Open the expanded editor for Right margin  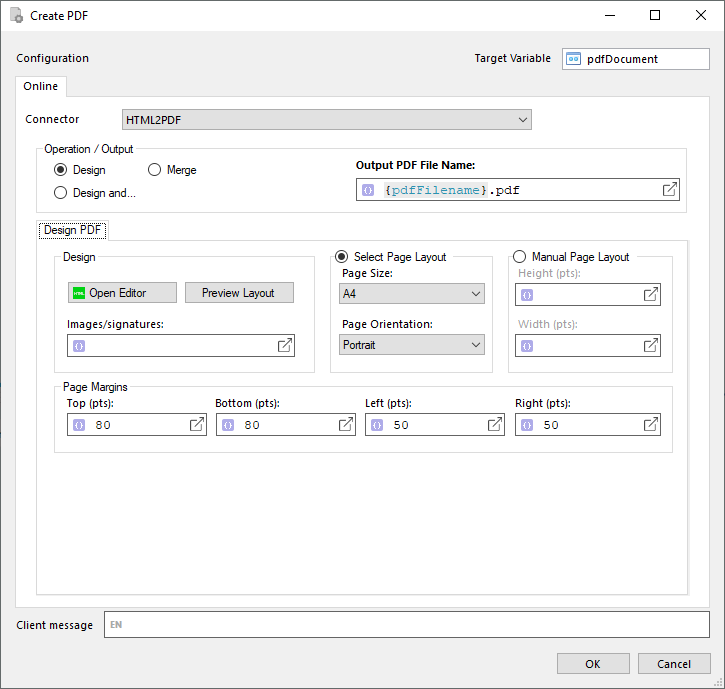click(651, 424)
